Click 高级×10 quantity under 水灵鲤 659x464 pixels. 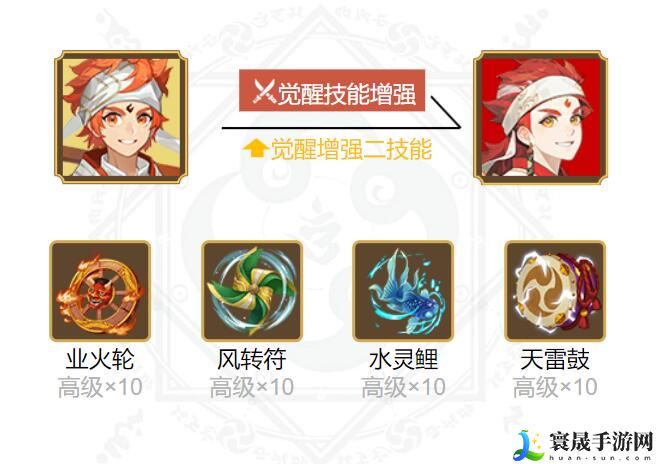click(403, 388)
